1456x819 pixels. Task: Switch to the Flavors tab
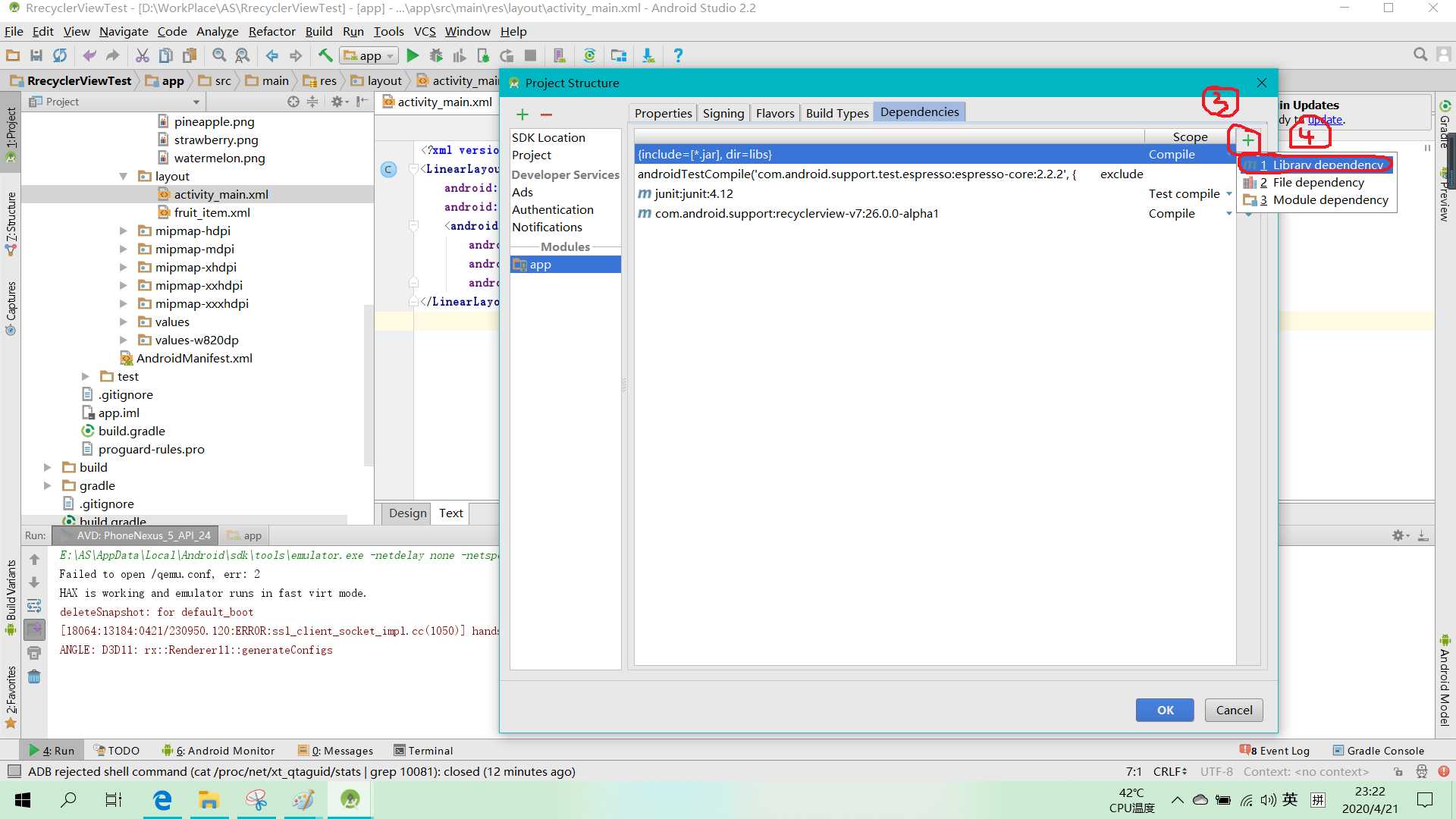[x=775, y=113]
